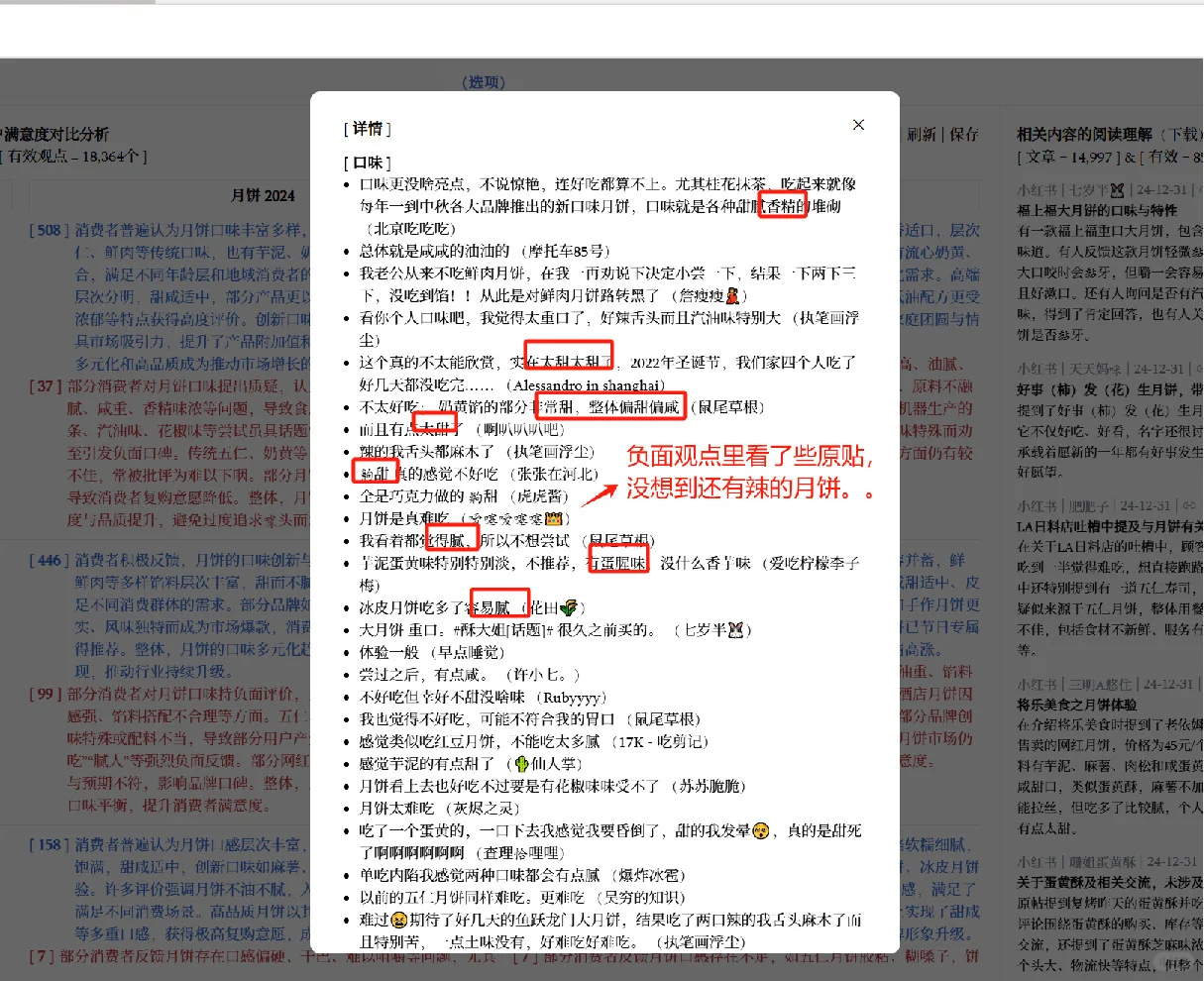Select reviewer name (苏苏脆脆)
The width and height of the screenshot is (1204, 981).
click(710, 787)
